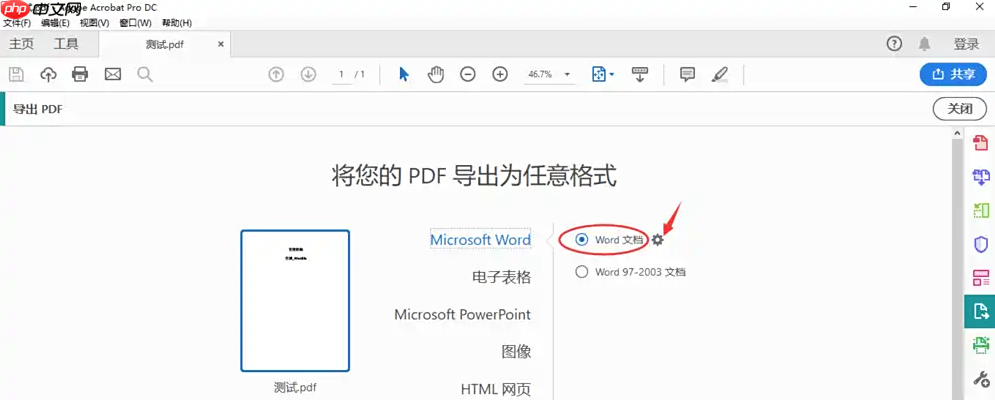Image resolution: width=995 pixels, height=400 pixels.
Task: Click the 测试.pdf filename under thumbnail
Action: pos(295,387)
